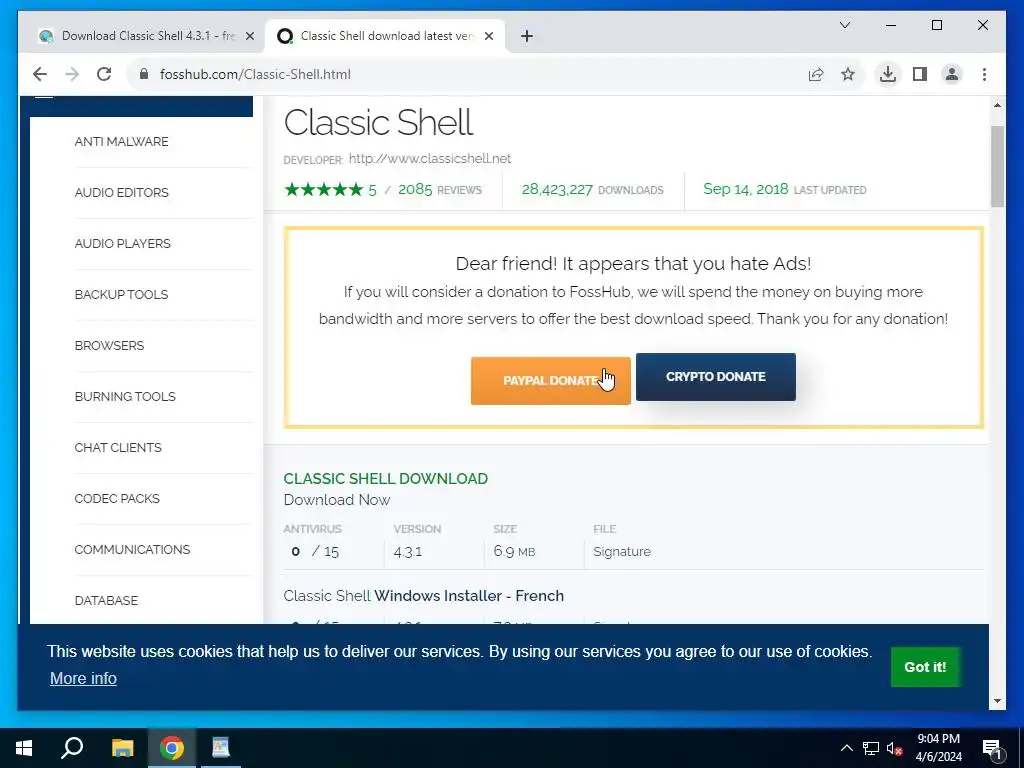Open taskbar clock 9:04 PM

938,748
